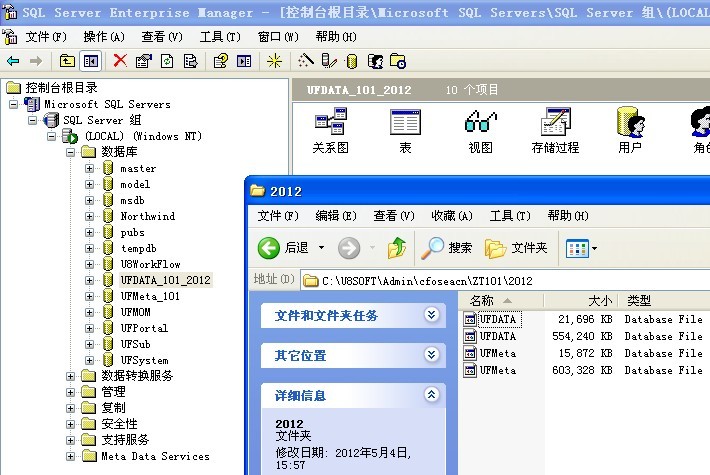Image resolution: width=710 pixels, height=475 pixels.
Task: Collapse the 详细信息 panel chevron
Action: (x=432, y=395)
